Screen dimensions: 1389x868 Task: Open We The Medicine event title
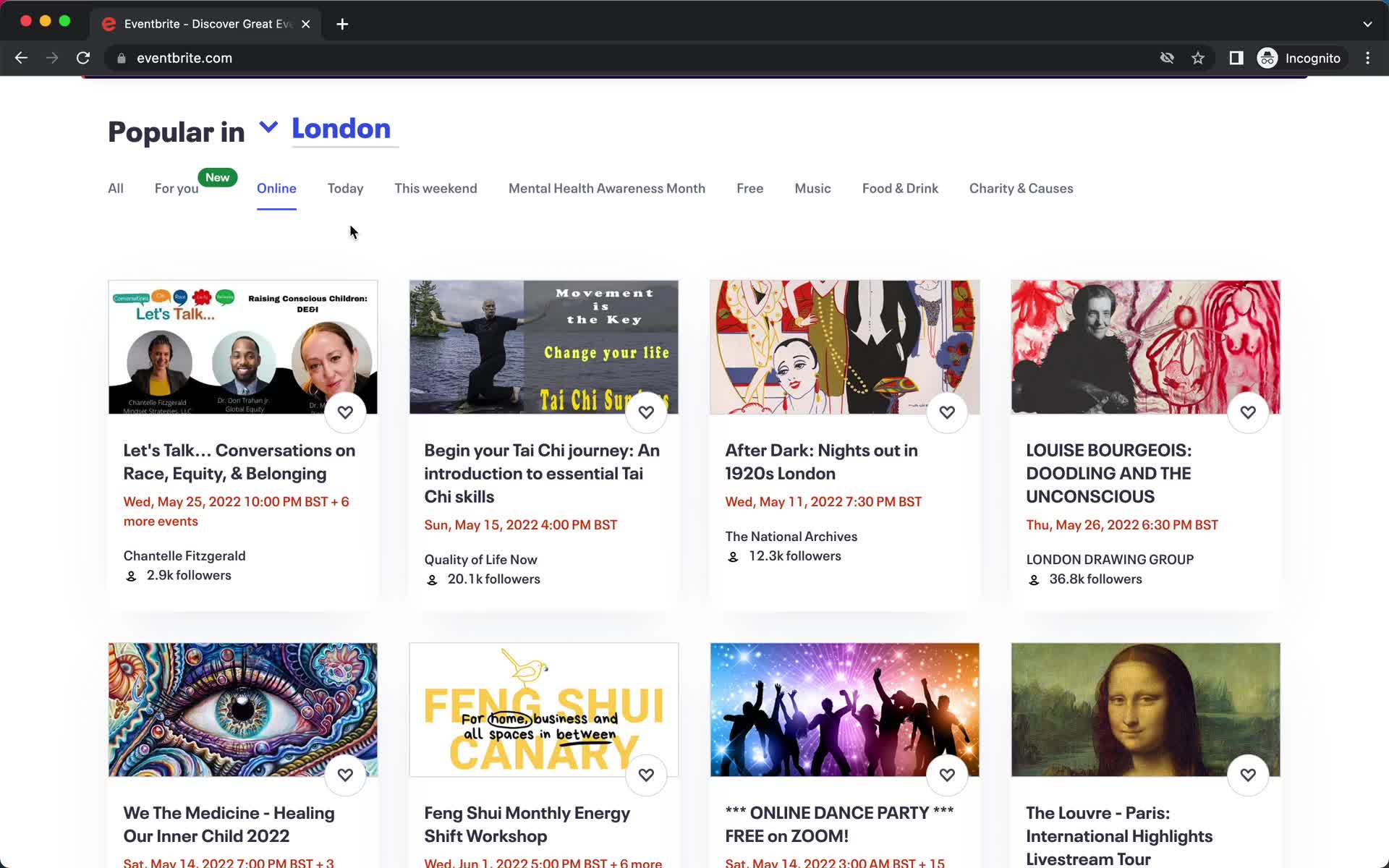[x=229, y=824]
